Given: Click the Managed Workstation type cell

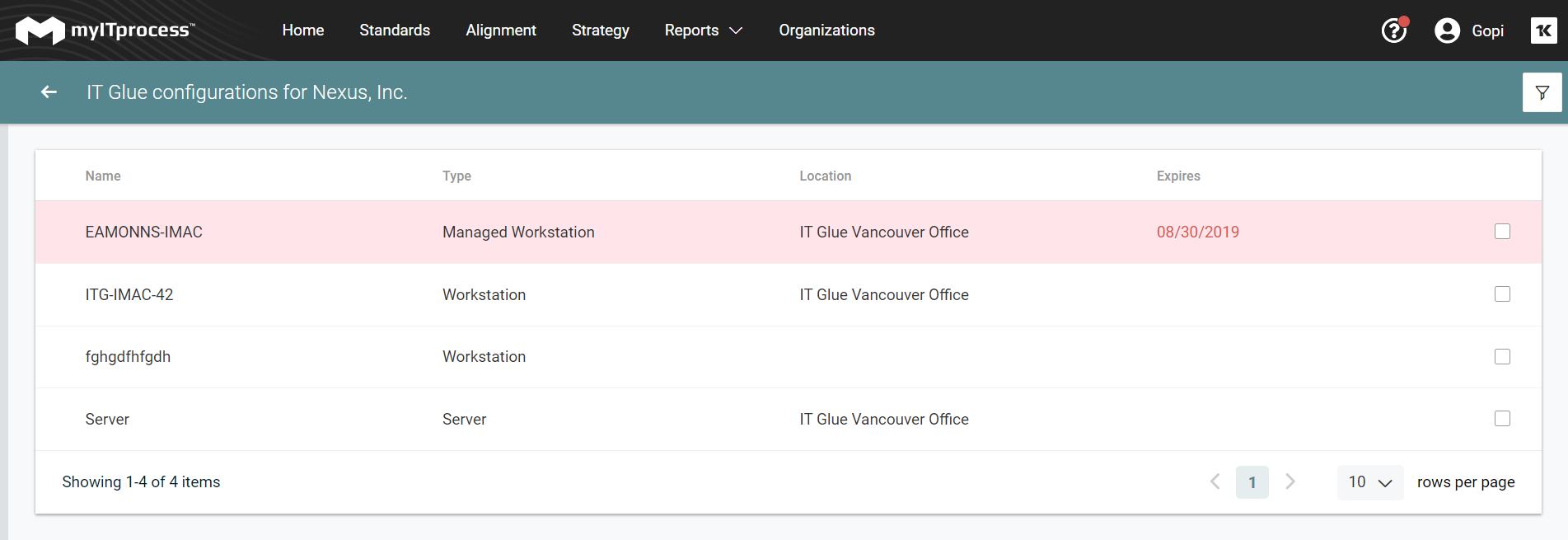Looking at the screenshot, I should point(518,232).
